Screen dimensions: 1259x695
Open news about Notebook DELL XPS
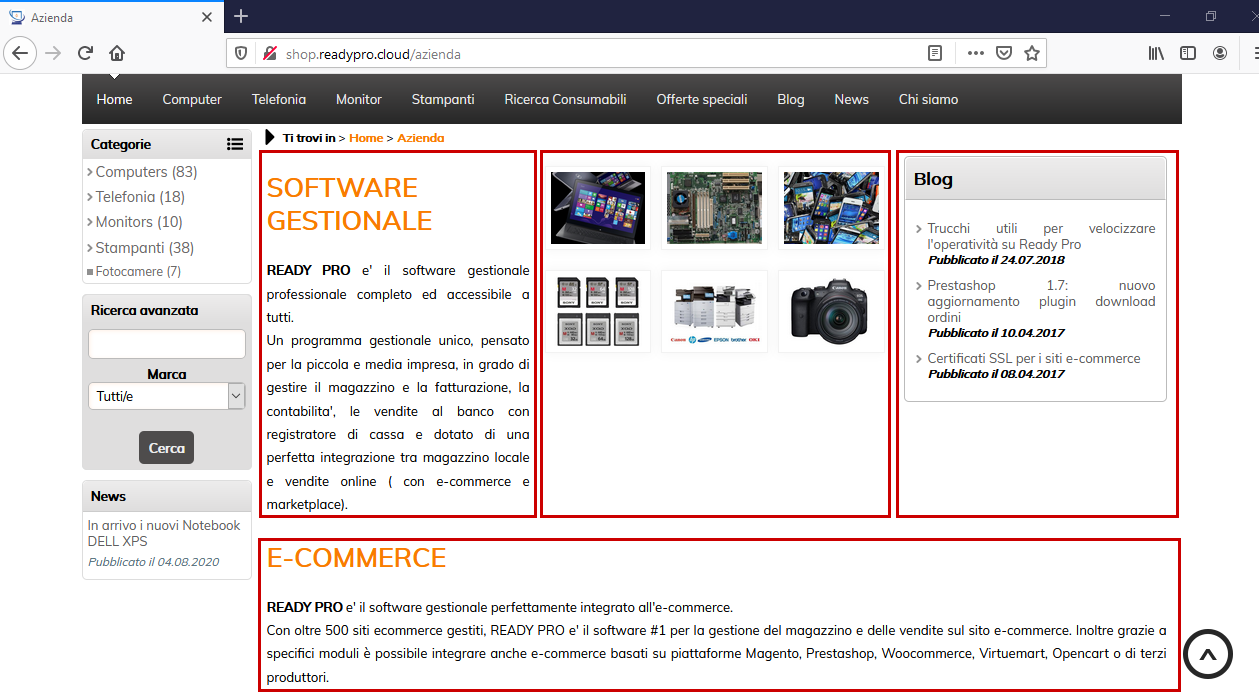tap(164, 533)
